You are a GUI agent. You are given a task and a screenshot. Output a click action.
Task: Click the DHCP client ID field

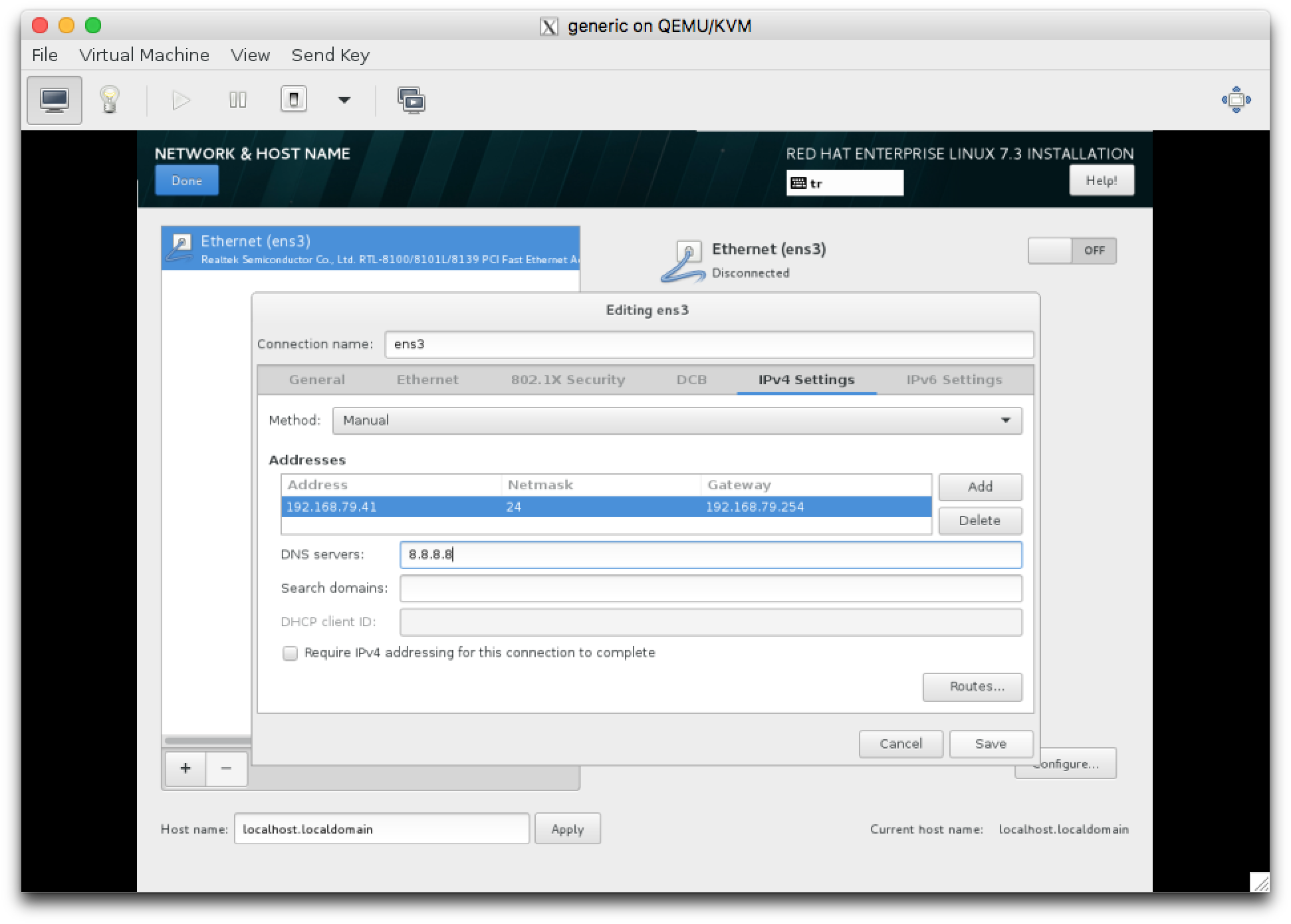pyautogui.click(x=711, y=622)
